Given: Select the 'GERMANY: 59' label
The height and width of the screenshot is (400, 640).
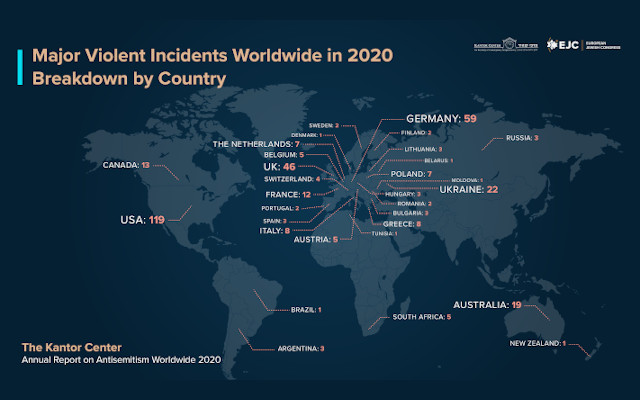Looking at the screenshot, I should tap(441, 119).
